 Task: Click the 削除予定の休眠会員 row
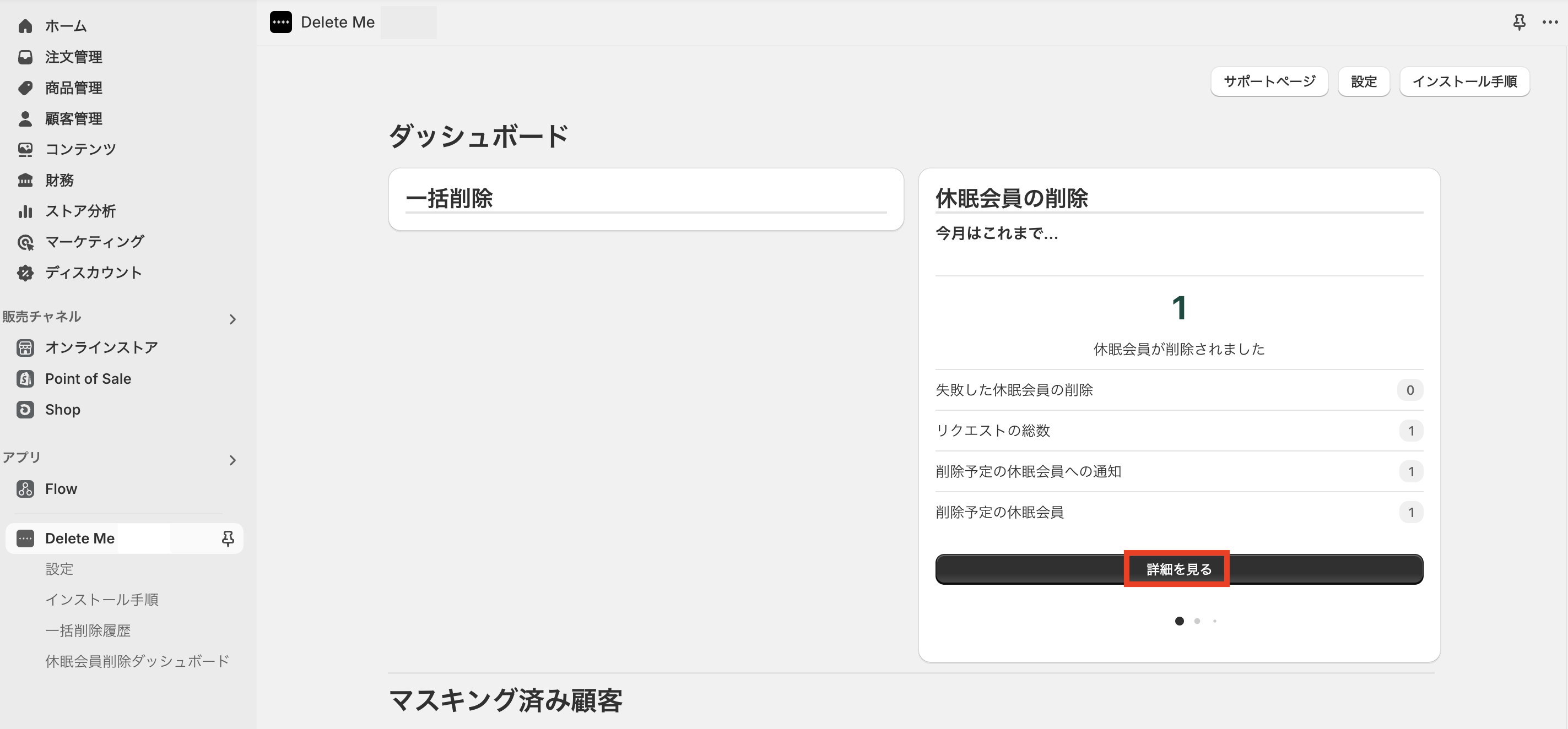point(1179,513)
